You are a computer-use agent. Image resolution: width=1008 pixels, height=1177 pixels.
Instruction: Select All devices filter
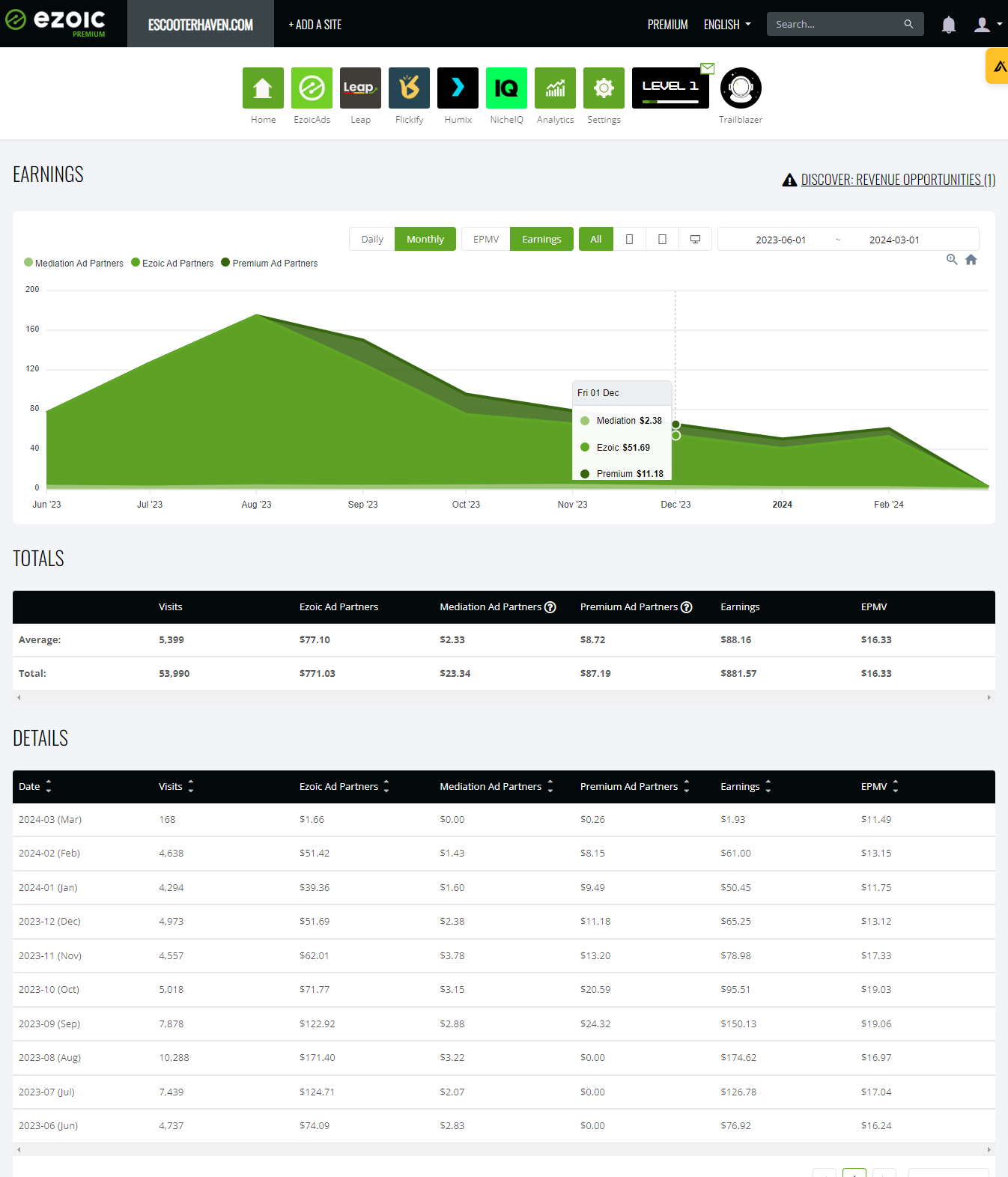[596, 239]
